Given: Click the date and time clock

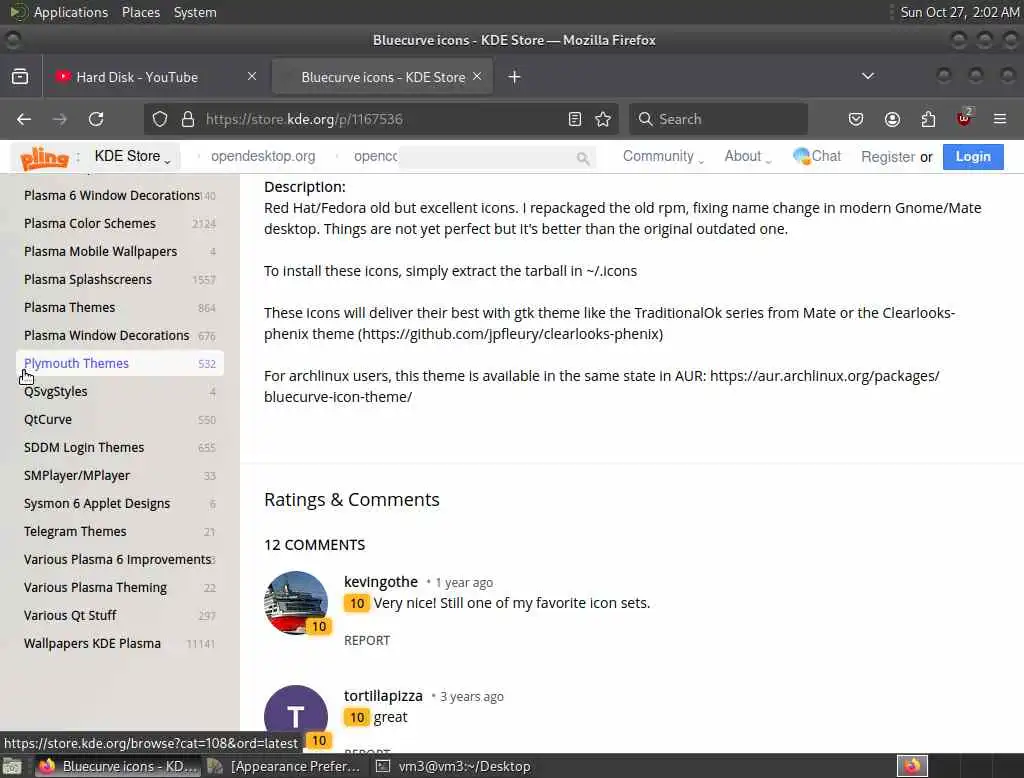Looking at the screenshot, I should [959, 12].
